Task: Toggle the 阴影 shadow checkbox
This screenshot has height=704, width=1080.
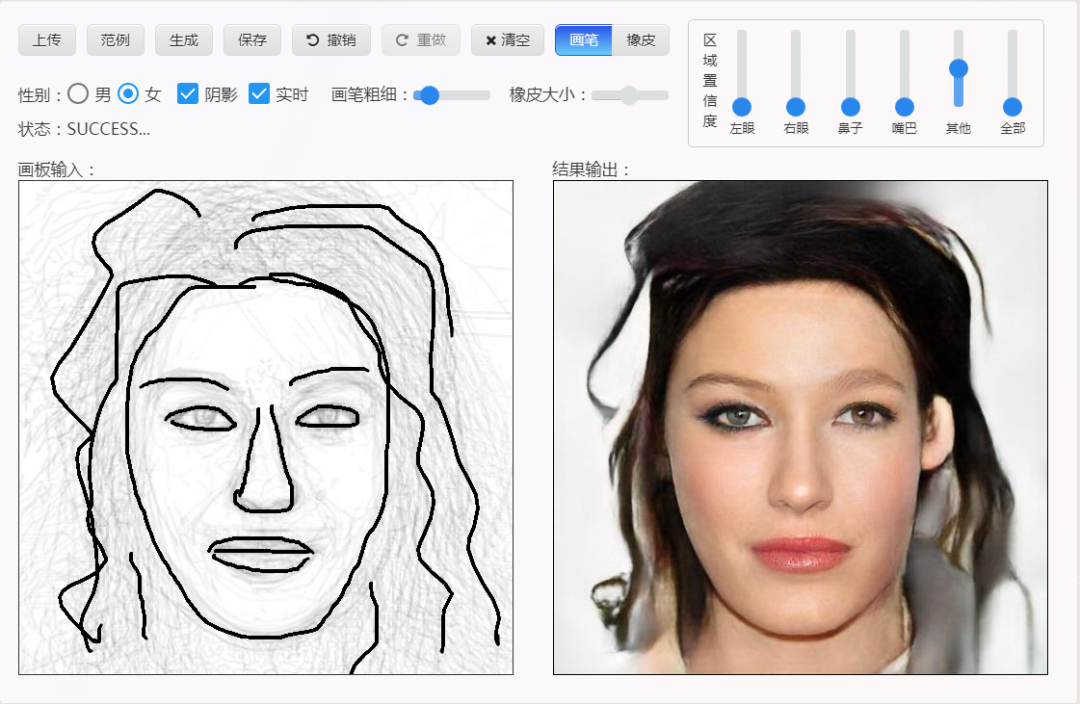Action: (x=187, y=94)
